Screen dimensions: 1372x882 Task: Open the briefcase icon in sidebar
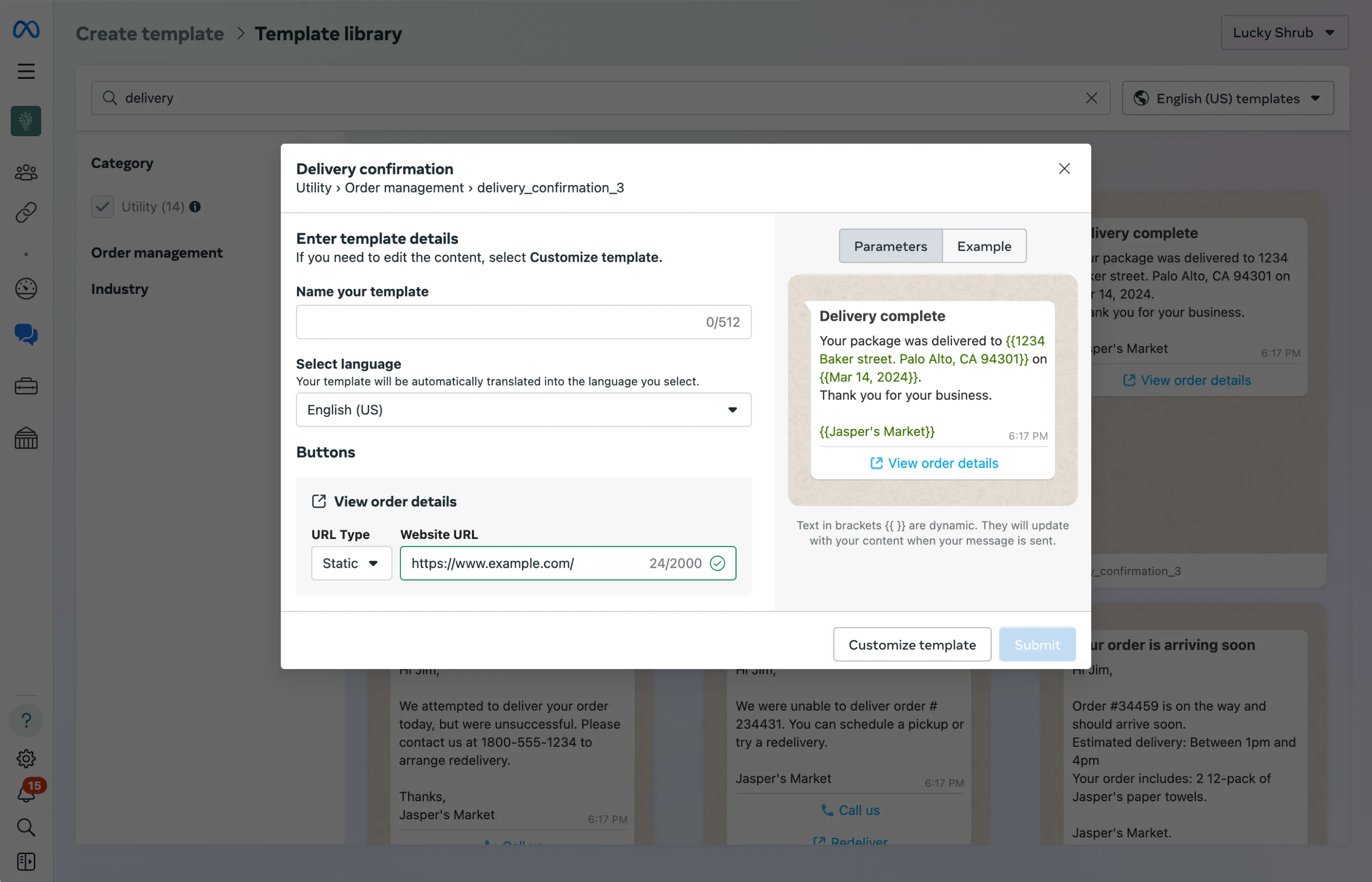click(26, 387)
